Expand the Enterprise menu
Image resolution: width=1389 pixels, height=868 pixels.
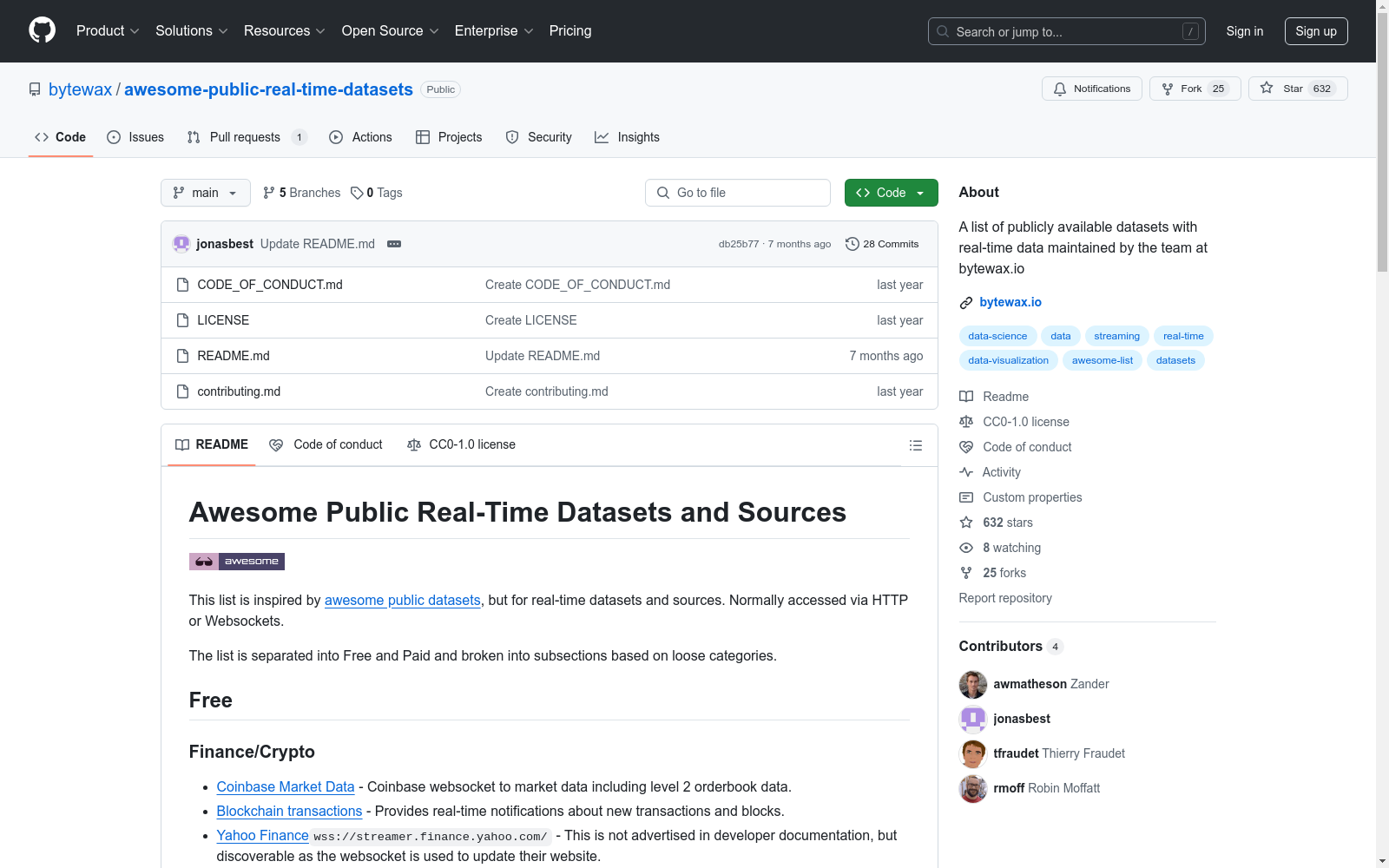point(494,31)
